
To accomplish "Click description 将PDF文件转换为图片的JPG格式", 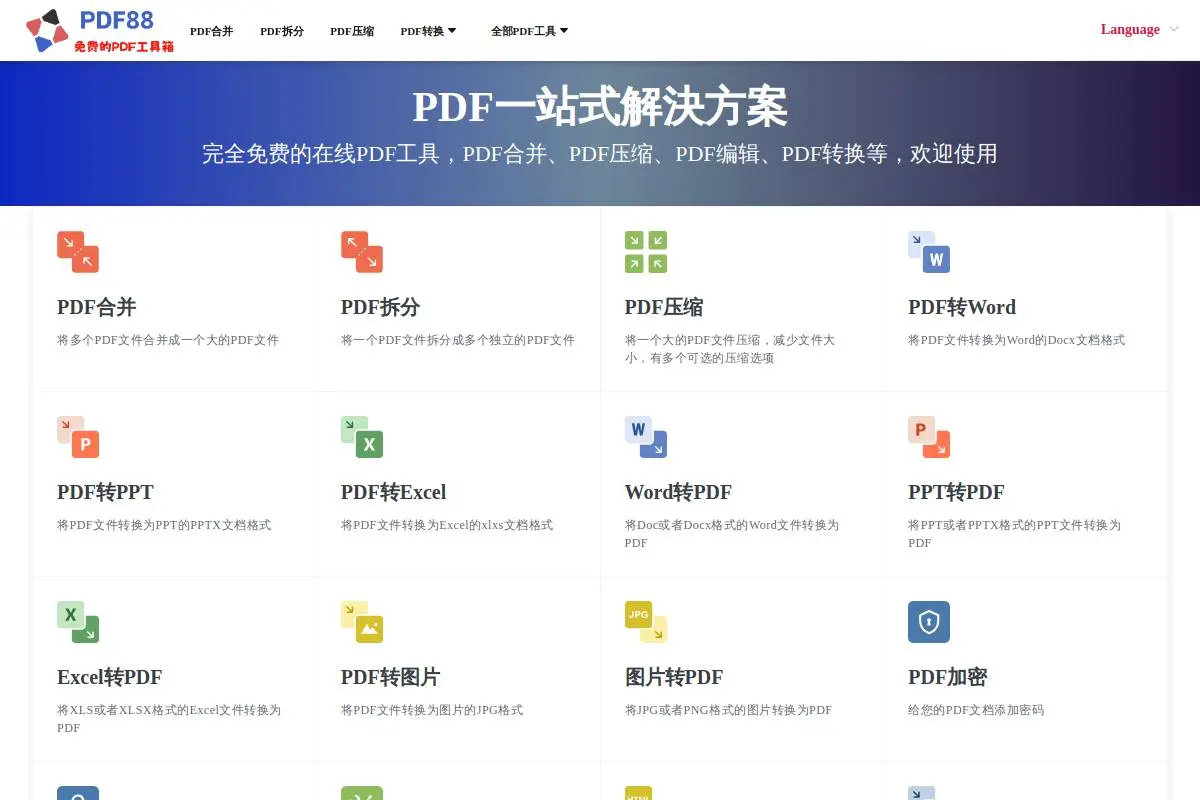I will coord(432,710).
